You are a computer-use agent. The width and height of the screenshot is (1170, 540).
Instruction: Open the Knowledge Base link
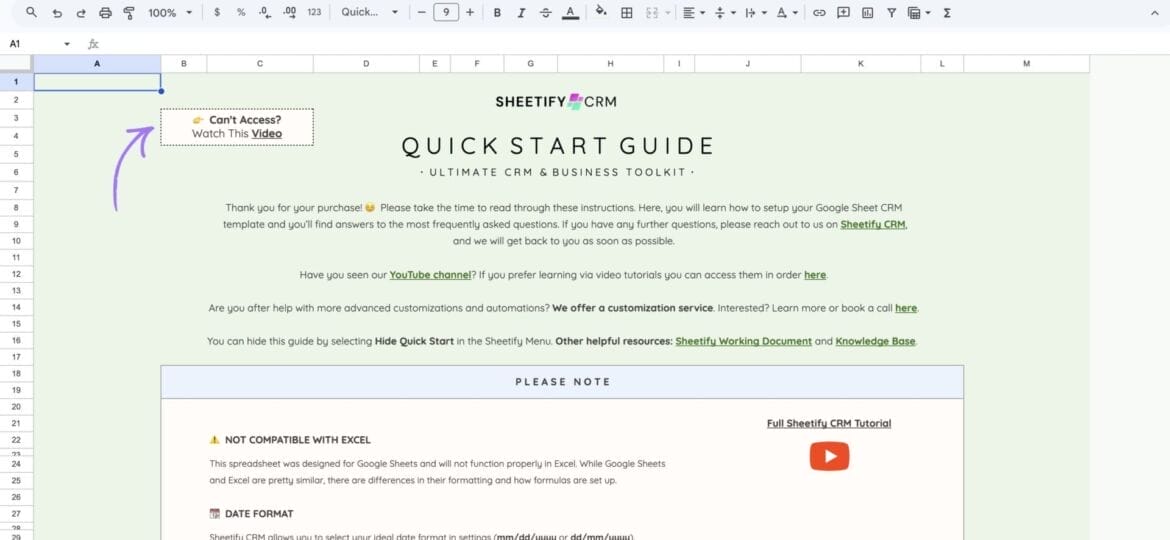pos(875,341)
